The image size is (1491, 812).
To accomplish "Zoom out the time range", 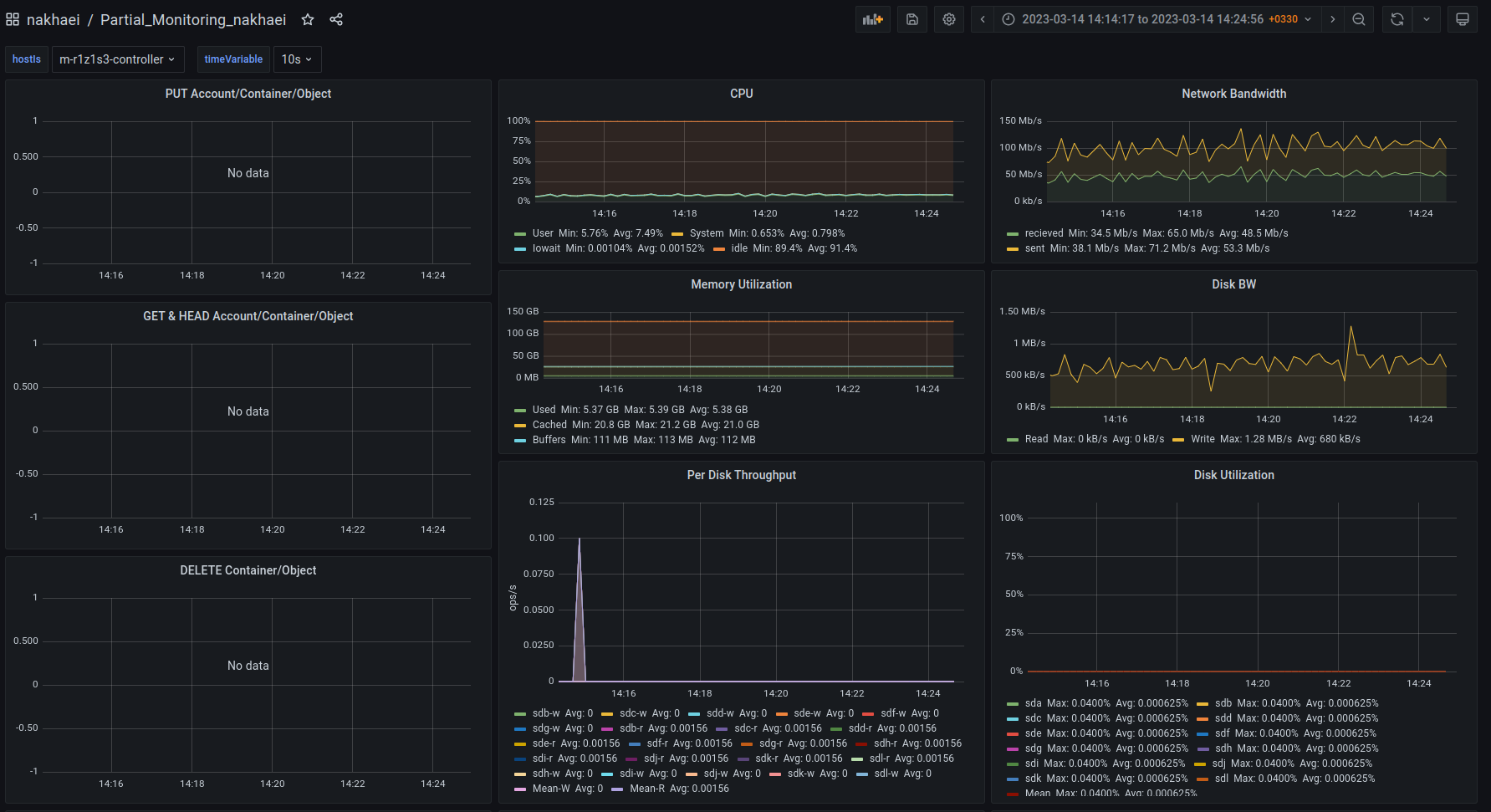I will coord(1359,19).
